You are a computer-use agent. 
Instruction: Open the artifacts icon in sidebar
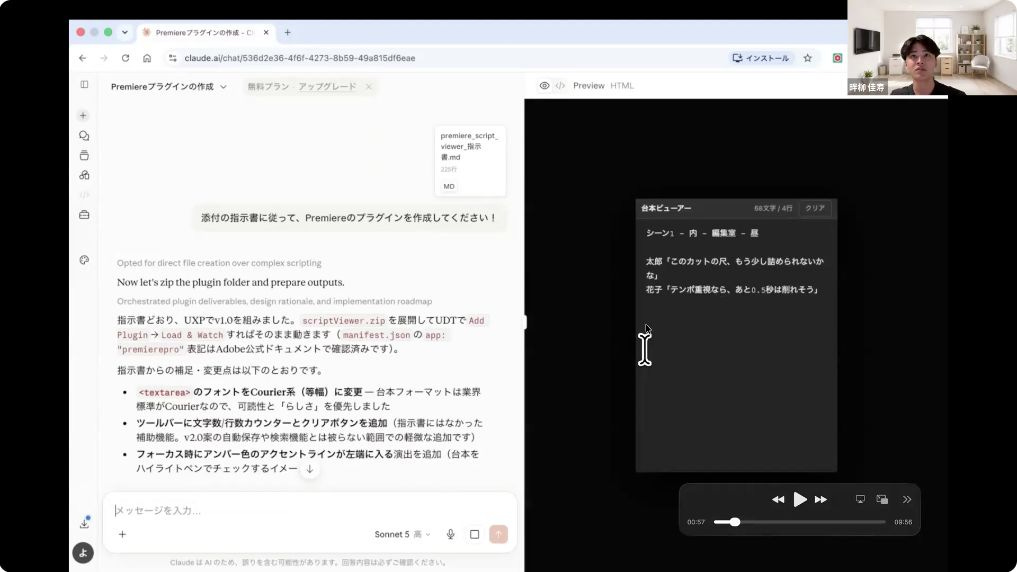(84, 175)
